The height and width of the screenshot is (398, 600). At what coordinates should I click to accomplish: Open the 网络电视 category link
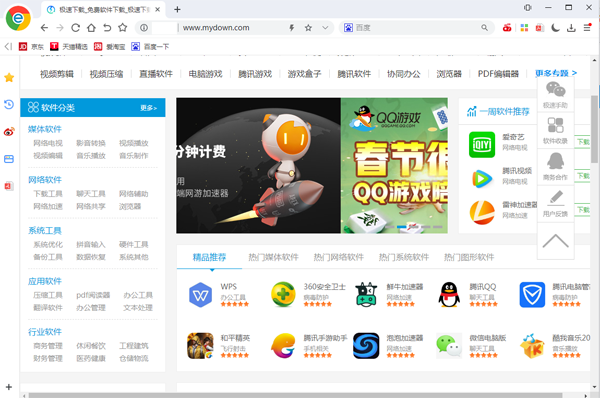[48, 143]
